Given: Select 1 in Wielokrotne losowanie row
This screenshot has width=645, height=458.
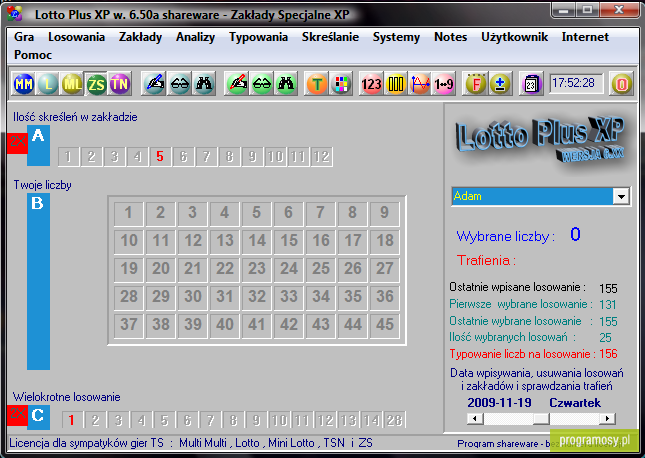Looking at the screenshot, I should pos(72,420).
